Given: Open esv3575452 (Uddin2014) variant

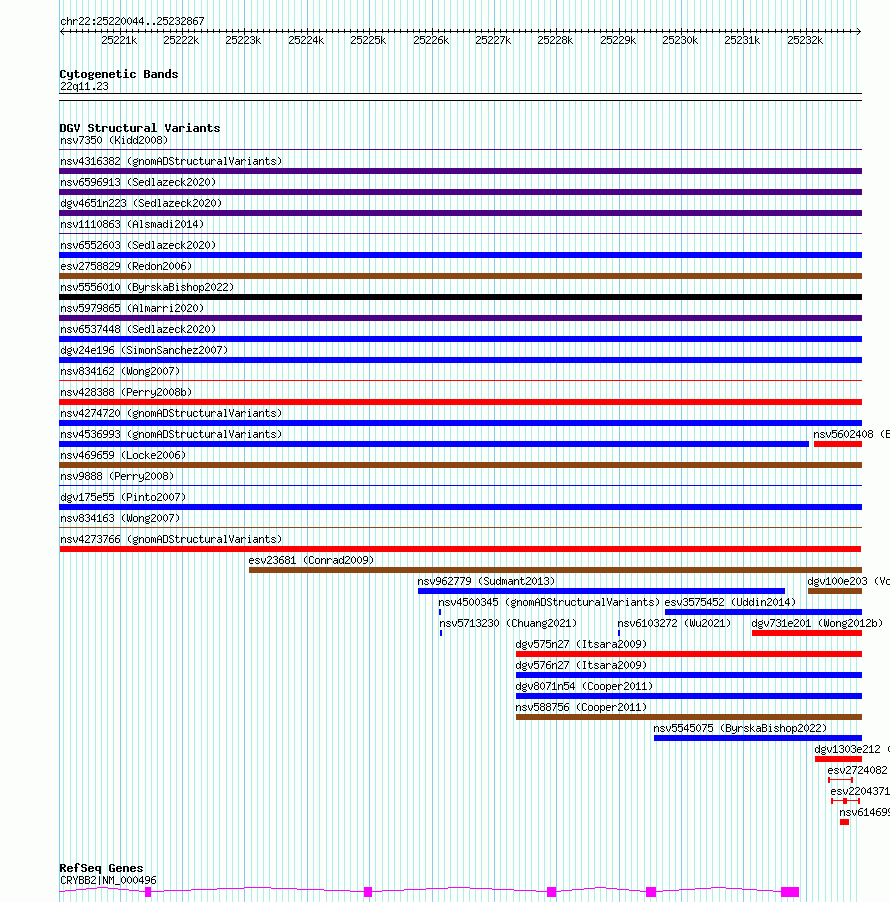Looking at the screenshot, I should point(730,602).
